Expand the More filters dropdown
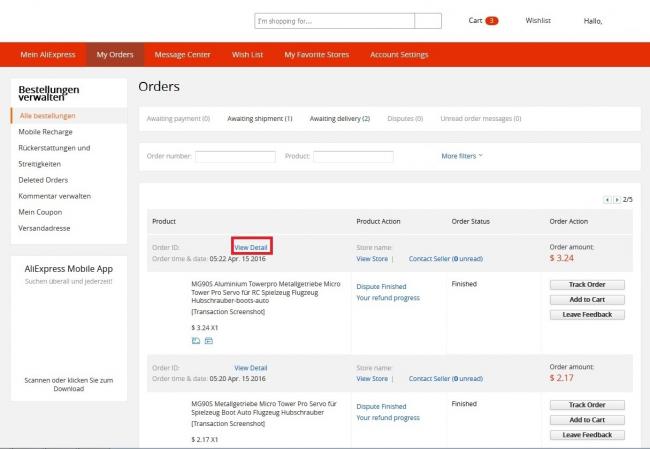 coord(462,156)
